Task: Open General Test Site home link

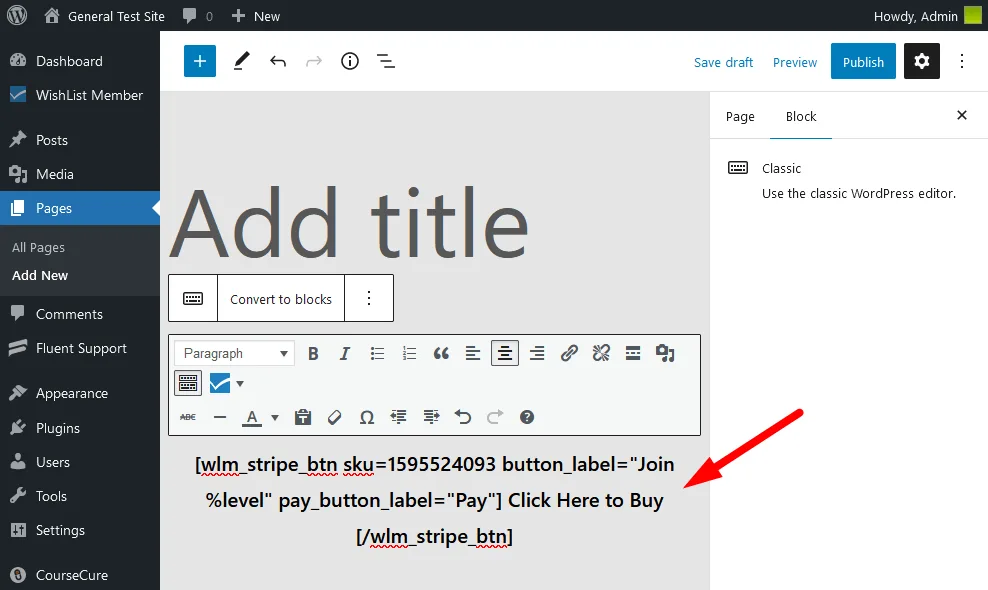Action: (x=105, y=16)
